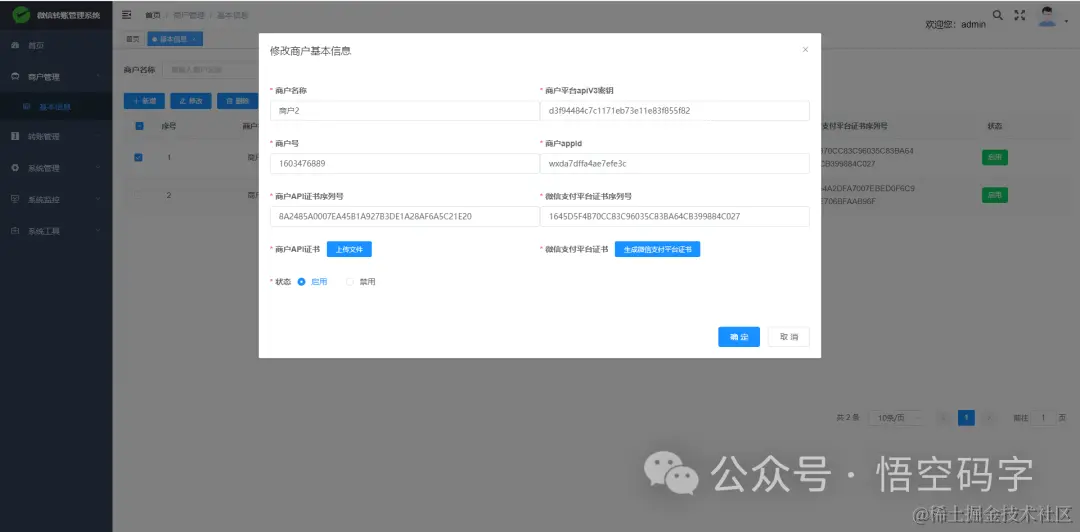Click the 商户名称 field containing 商户2

click(405, 111)
